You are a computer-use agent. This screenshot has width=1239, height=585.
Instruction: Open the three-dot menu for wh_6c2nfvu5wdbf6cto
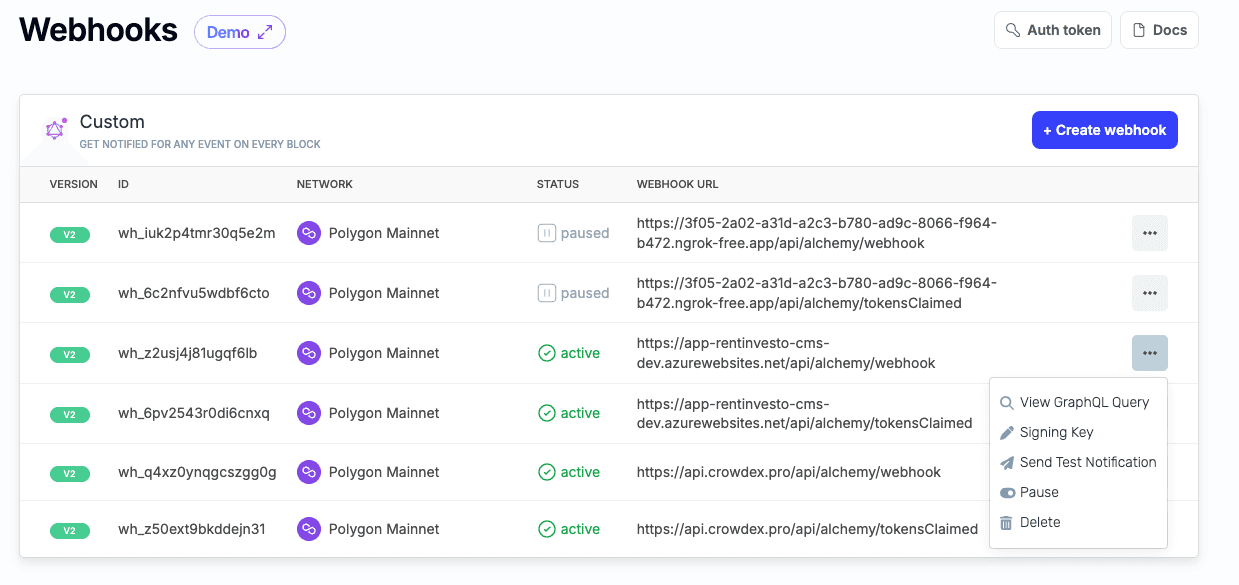[1149, 293]
